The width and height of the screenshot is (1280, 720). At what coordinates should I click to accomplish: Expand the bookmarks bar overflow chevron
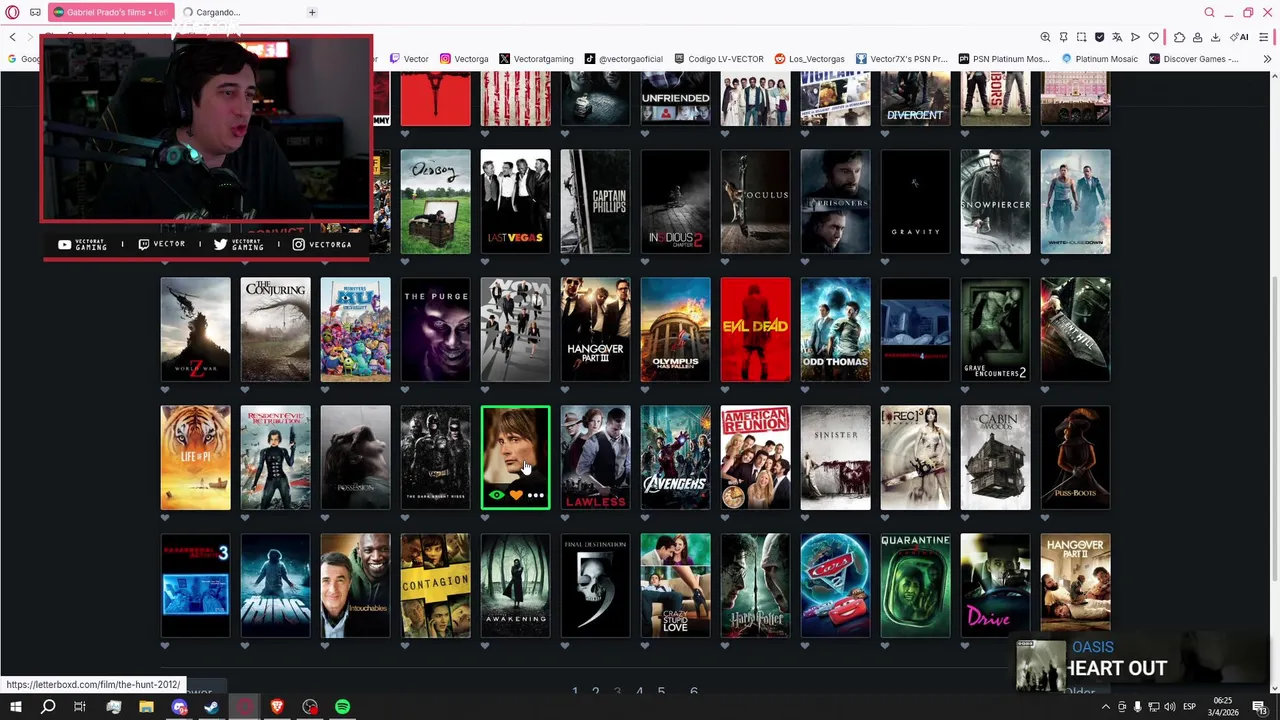point(1267,59)
